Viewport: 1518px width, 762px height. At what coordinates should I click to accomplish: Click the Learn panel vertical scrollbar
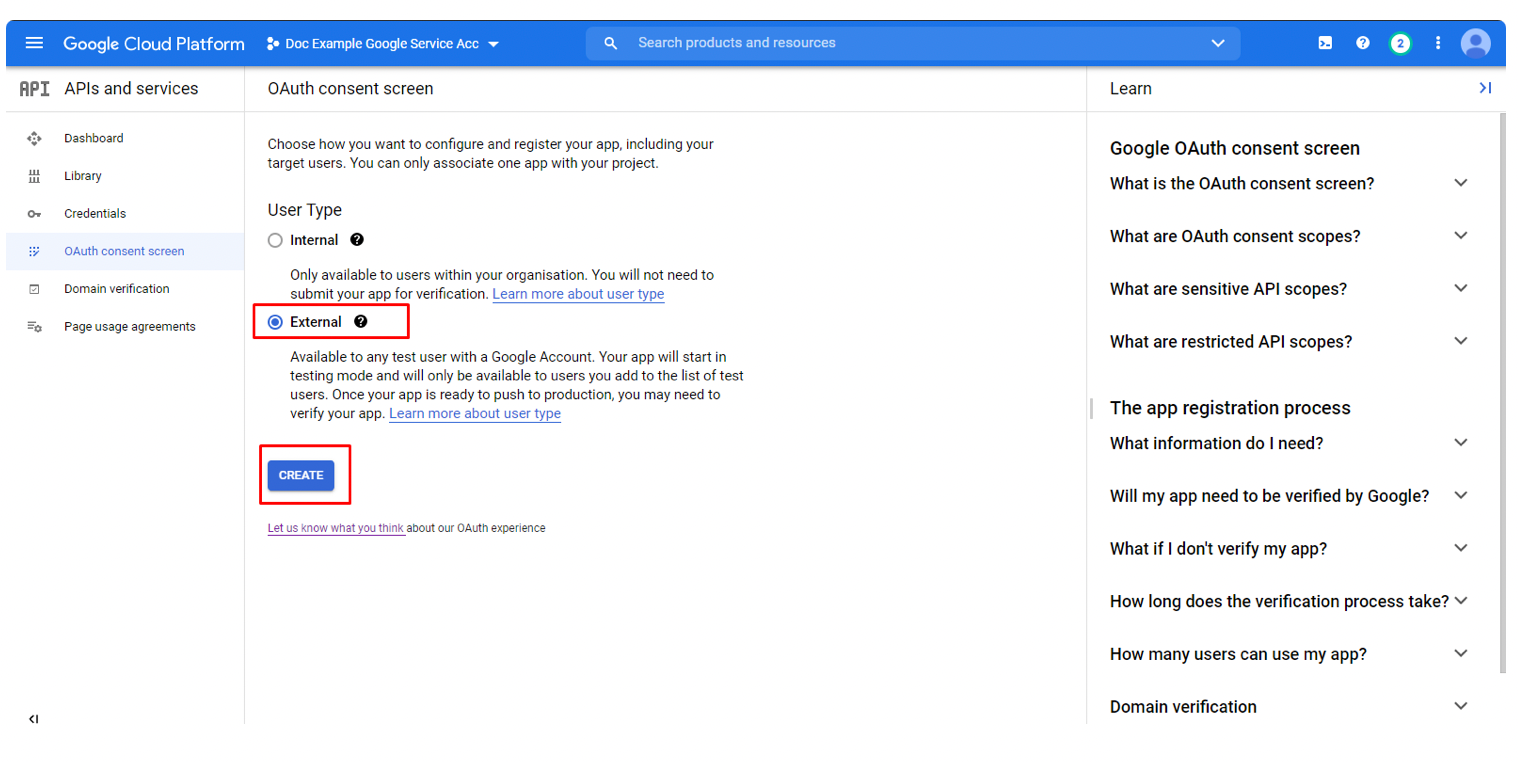tap(1501, 393)
